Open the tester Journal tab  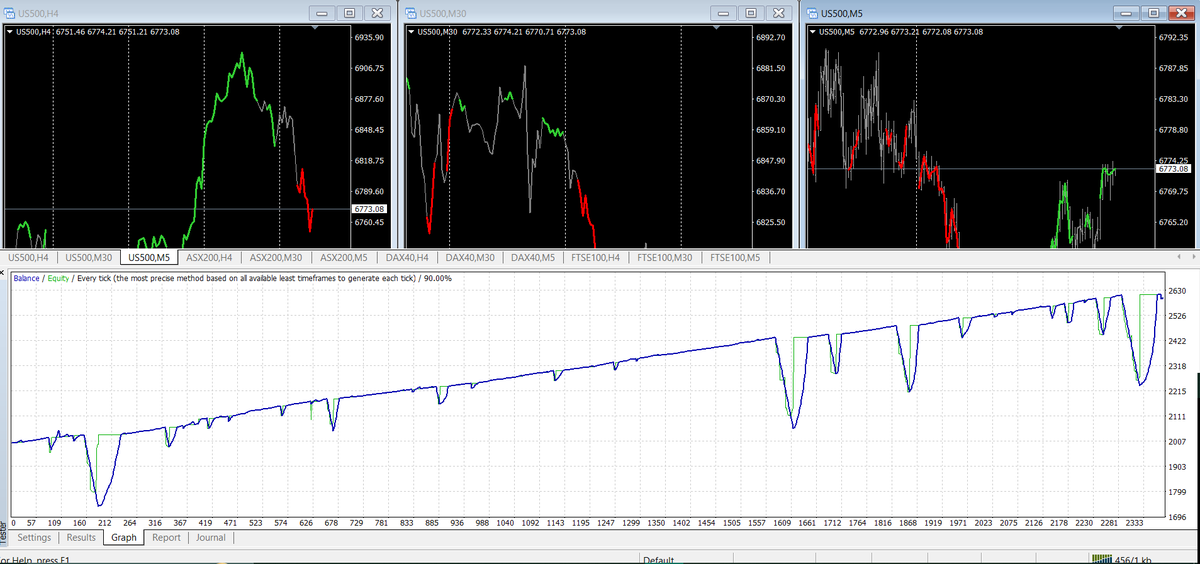[x=211, y=537]
